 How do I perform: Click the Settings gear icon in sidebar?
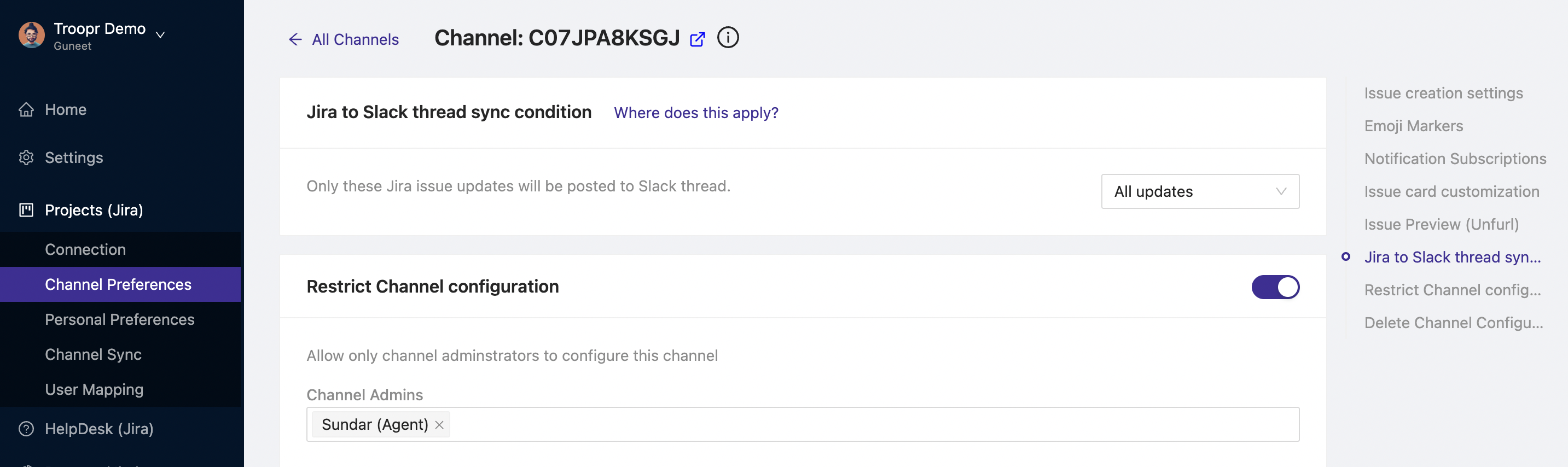(x=26, y=157)
